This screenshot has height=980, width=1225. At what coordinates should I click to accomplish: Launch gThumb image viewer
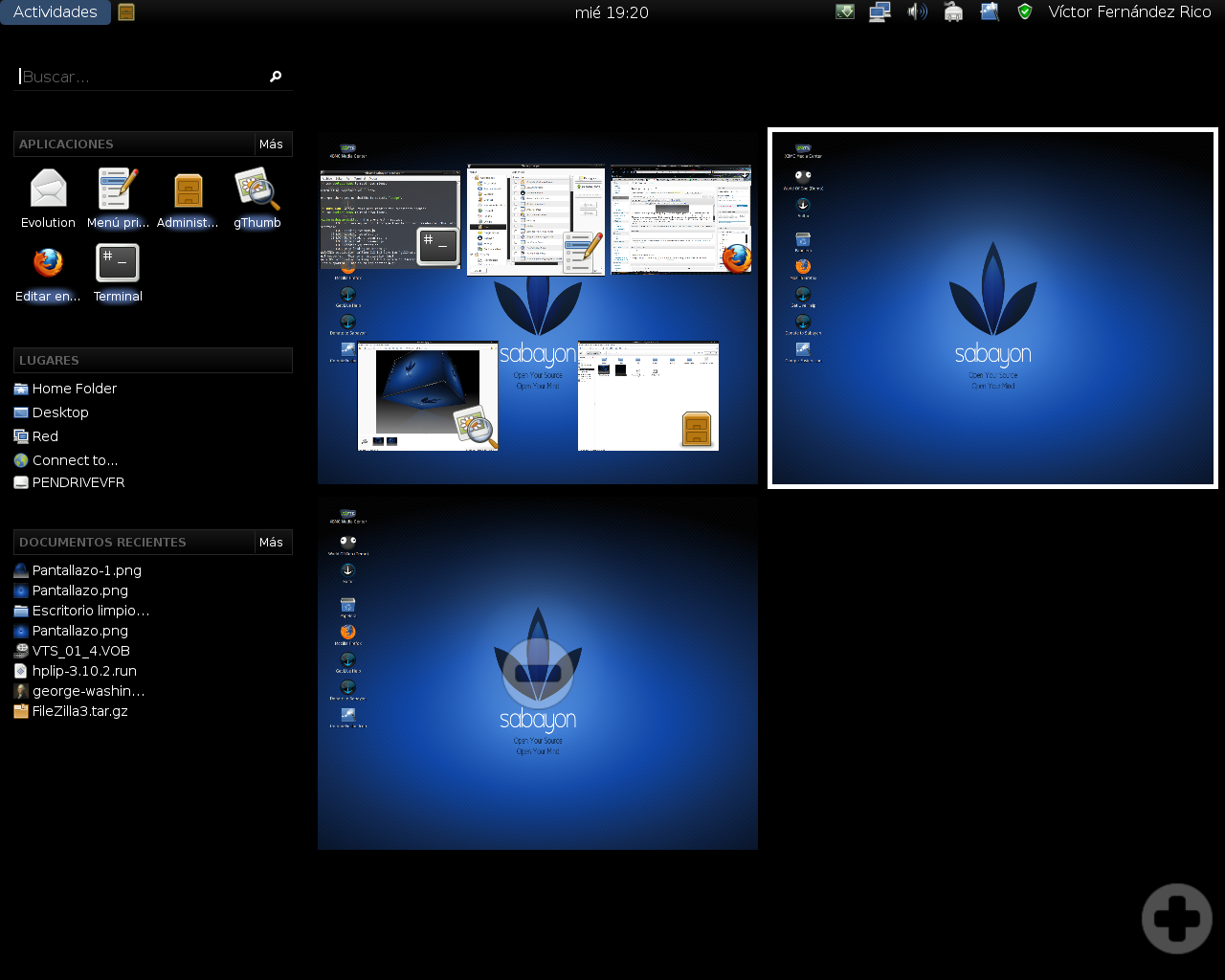[257, 199]
